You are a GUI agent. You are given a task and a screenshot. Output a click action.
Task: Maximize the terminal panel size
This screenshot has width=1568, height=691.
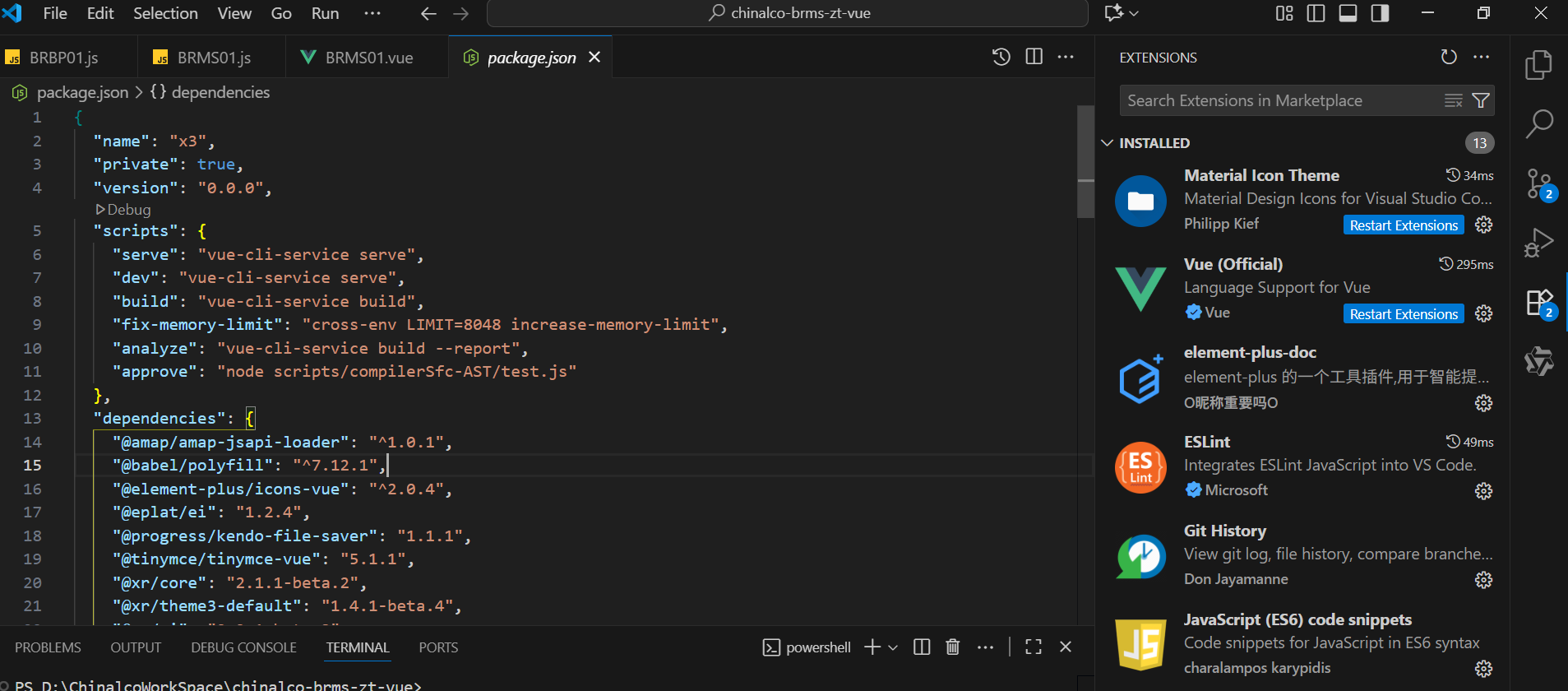point(1034,647)
